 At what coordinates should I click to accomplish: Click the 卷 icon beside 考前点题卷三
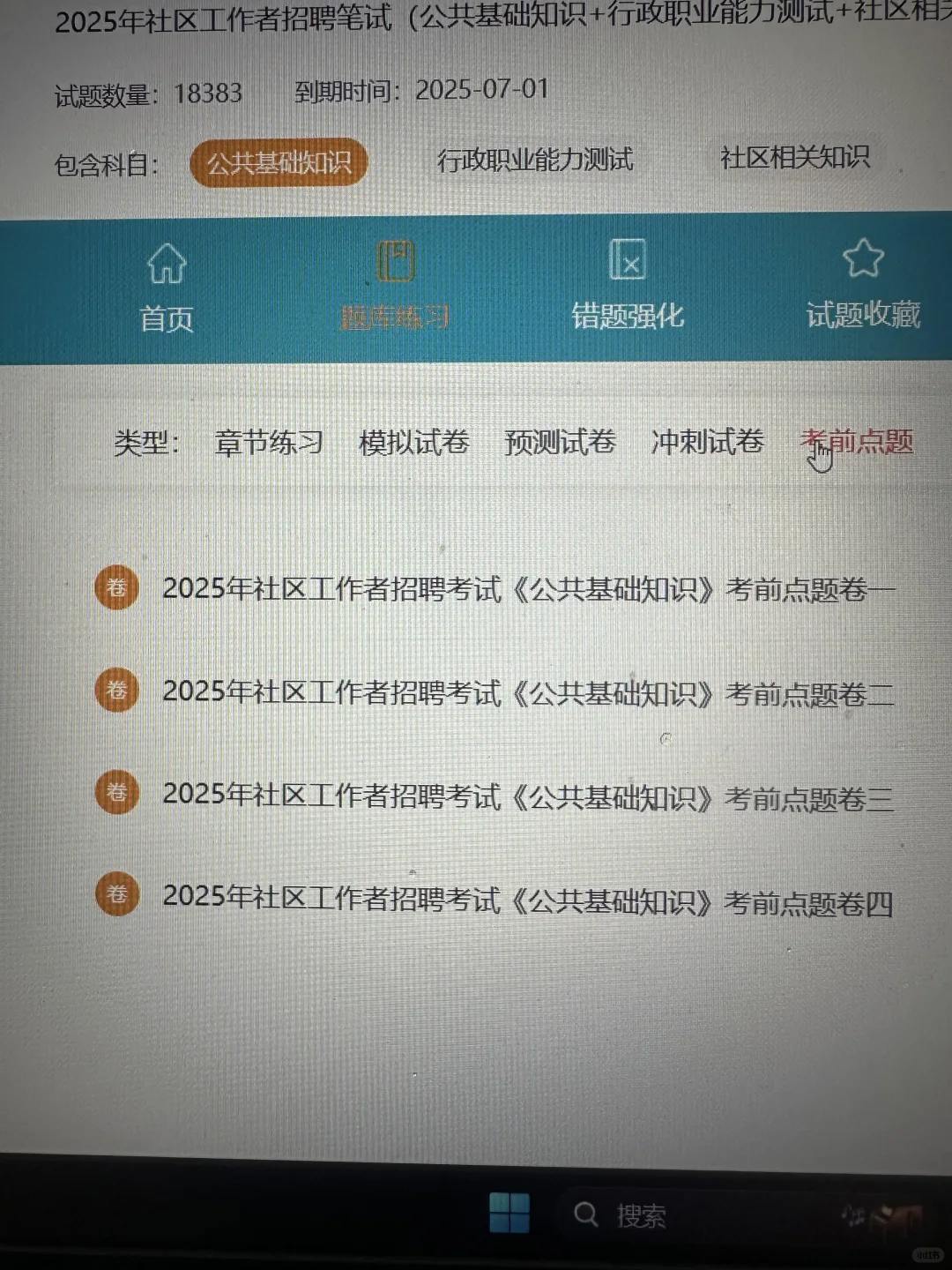coord(117,792)
